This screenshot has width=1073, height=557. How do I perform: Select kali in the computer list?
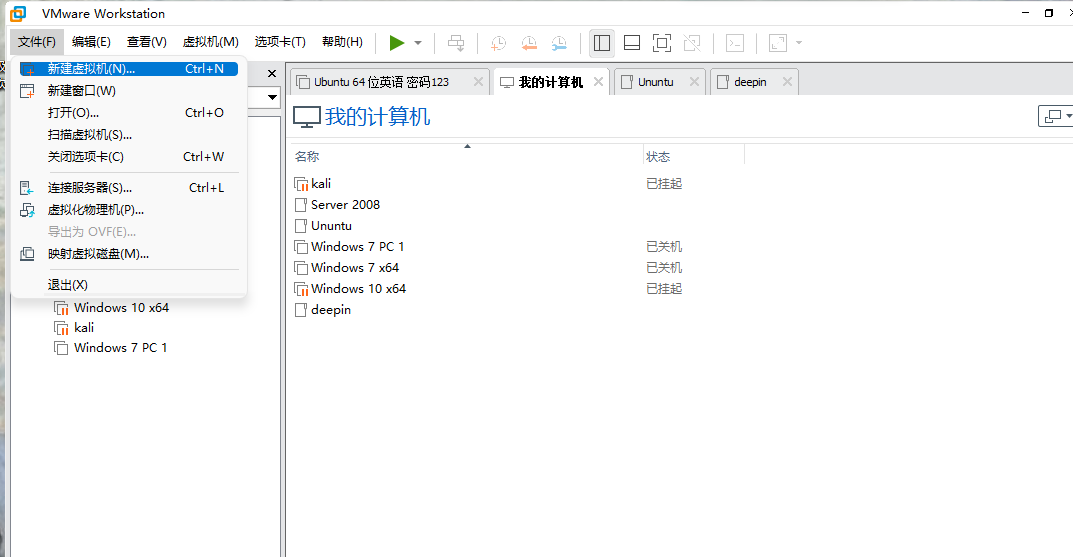coord(321,183)
